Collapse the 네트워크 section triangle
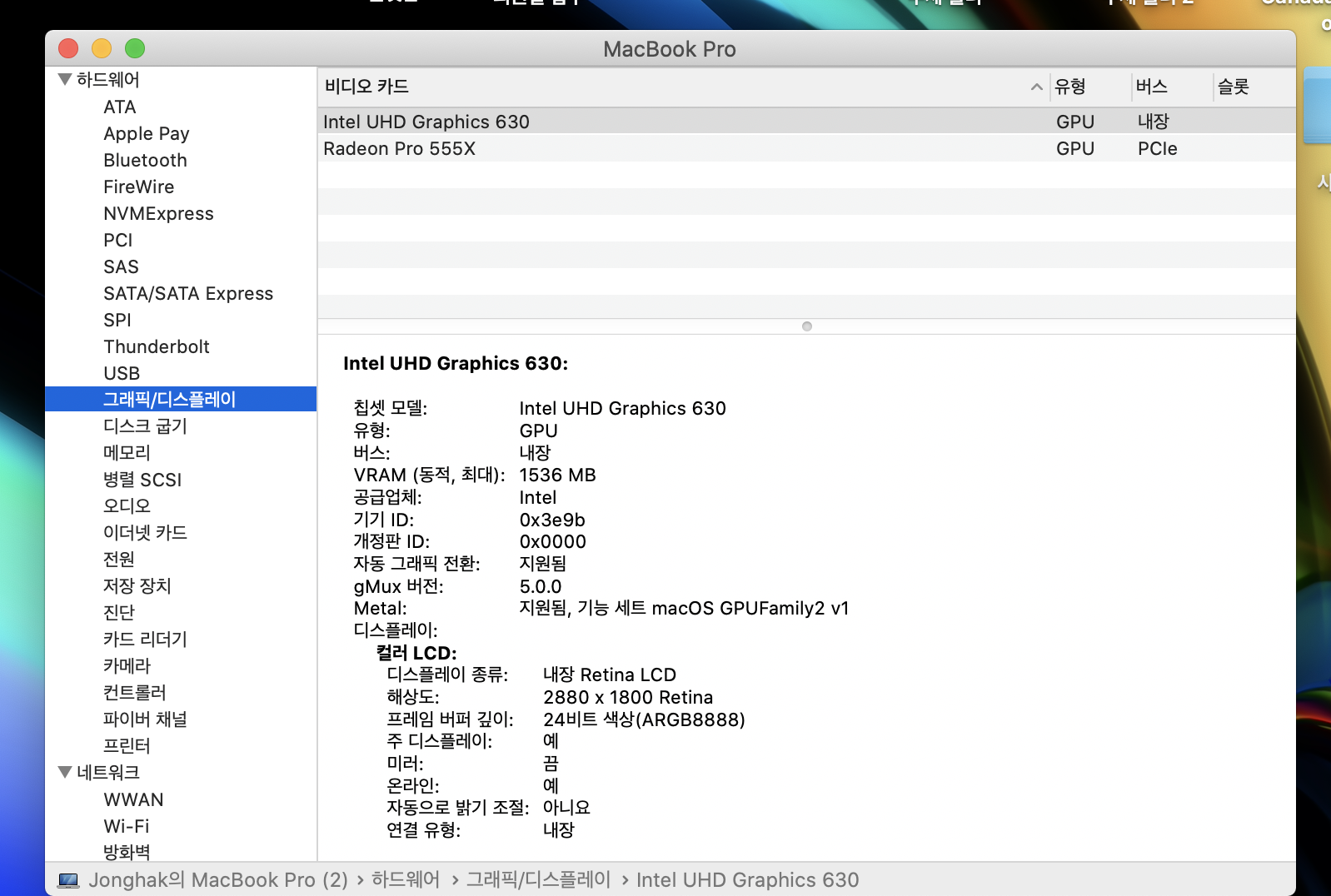 [65, 773]
